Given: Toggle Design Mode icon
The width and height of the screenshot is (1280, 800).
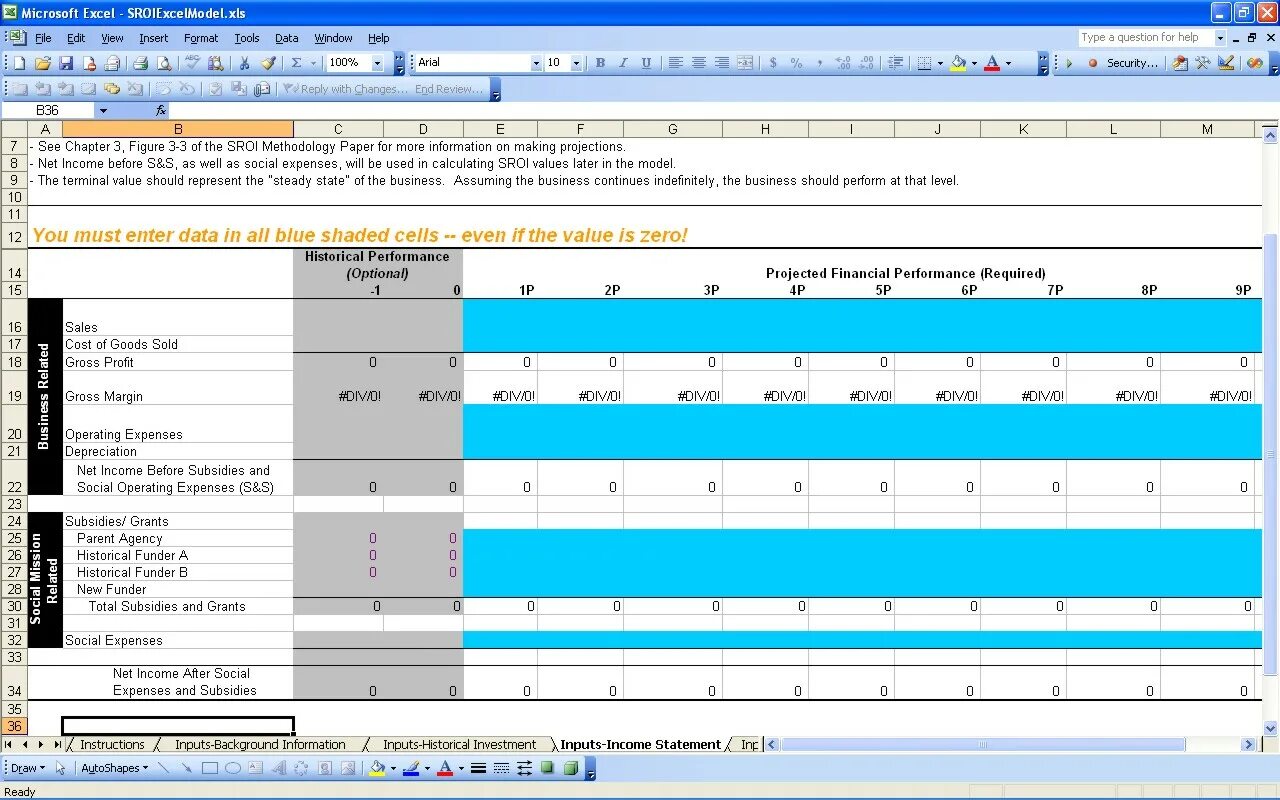Looking at the screenshot, I should coord(1225,63).
